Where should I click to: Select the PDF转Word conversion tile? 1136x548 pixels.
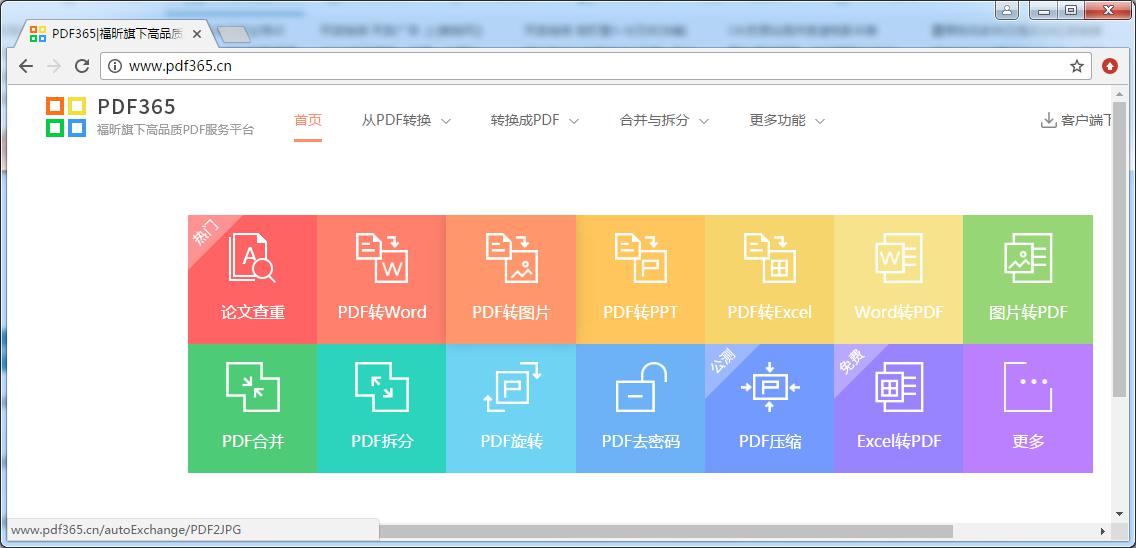point(381,279)
